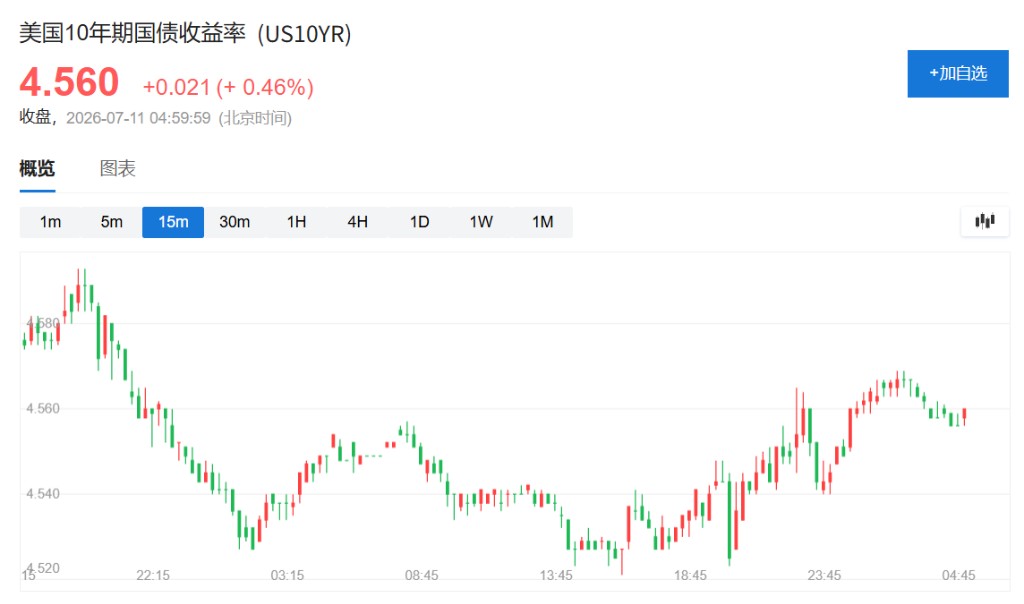Open the candlestick chart type icon

[985, 221]
